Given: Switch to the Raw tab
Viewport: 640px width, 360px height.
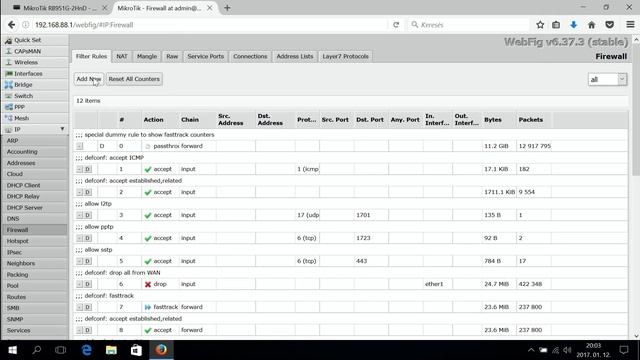Looking at the screenshot, I should tap(172, 56).
